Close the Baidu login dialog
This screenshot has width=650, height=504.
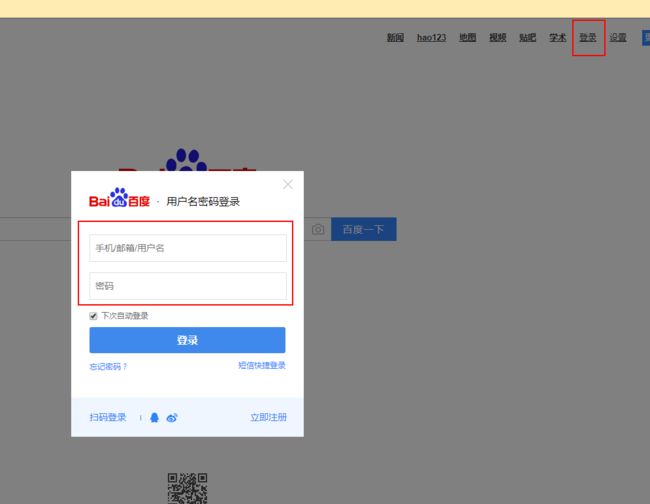tap(288, 184)
